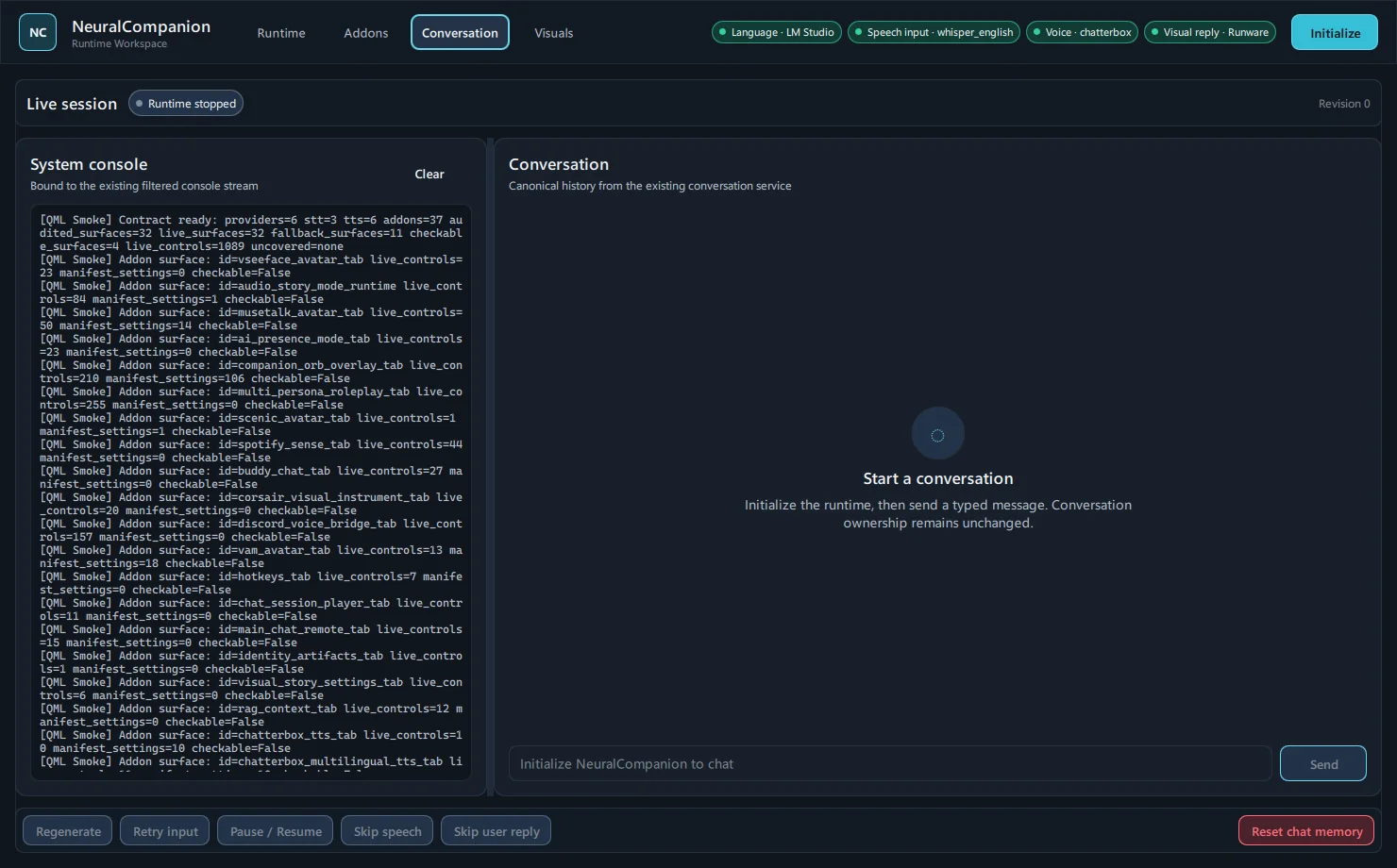This screenshot has width=1397, height=868.
Task: Click the console line with id=buddy_chat_tab
Action: 251,477
